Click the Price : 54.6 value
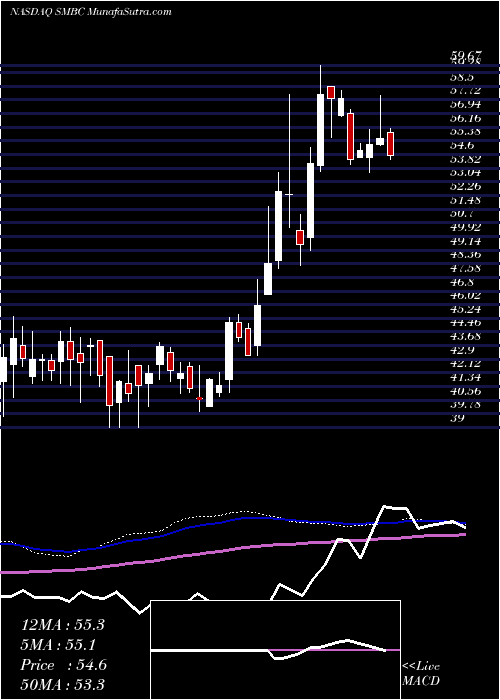 click(x=64, y=665)
